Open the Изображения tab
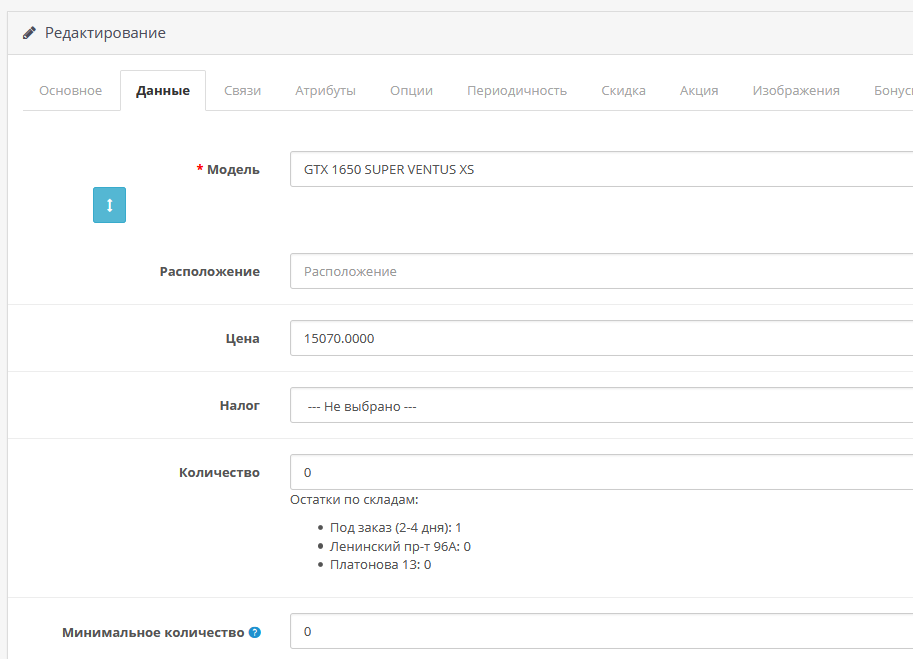This screenshot has width=913, height=659. click(796, 91)
